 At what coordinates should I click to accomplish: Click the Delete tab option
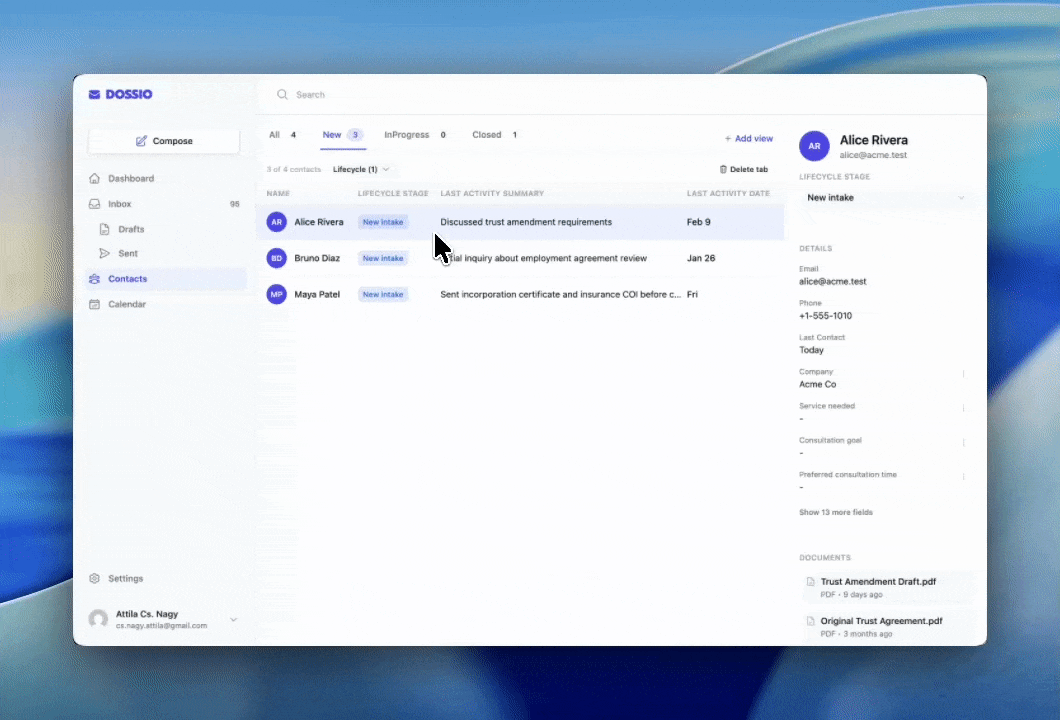[744, 169]
